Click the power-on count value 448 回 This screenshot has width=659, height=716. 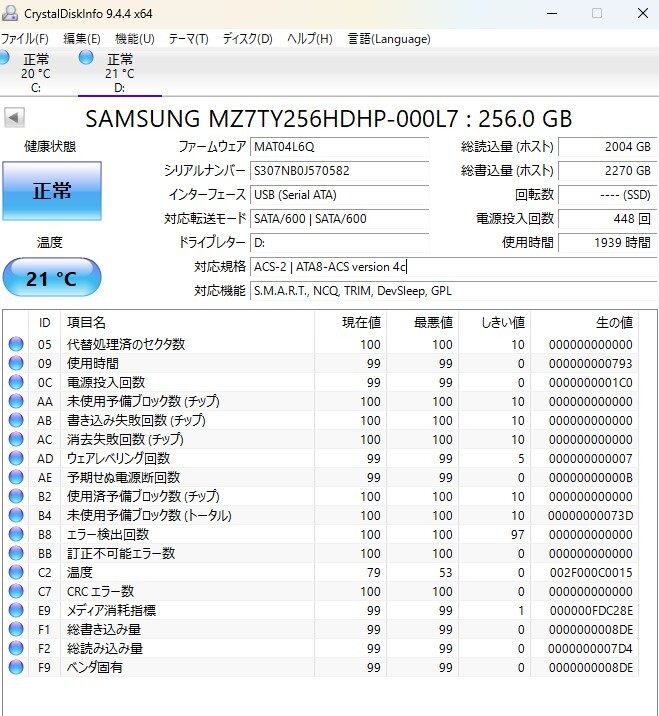pos(607,219)
